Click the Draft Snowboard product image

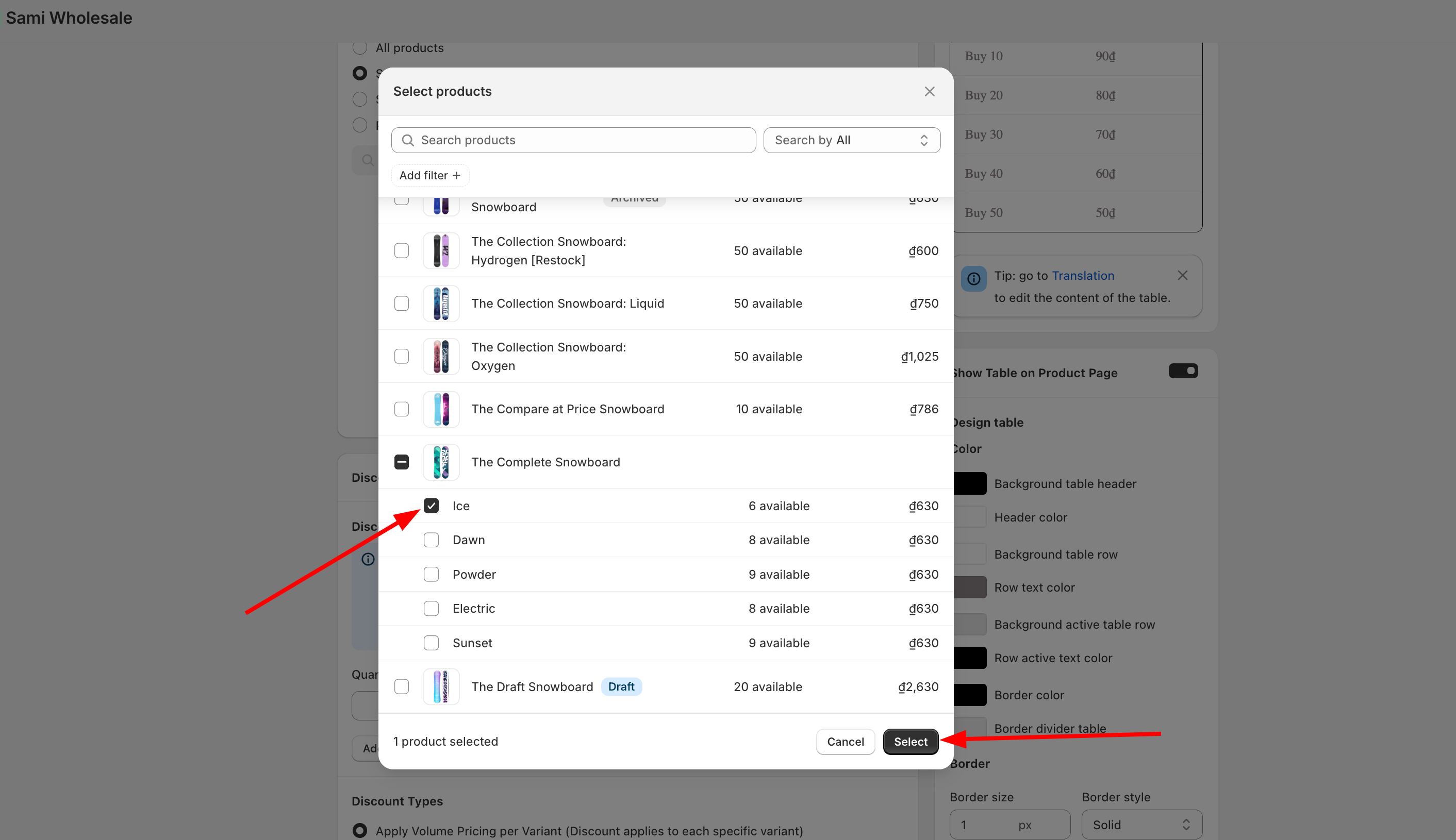point(441,686)
